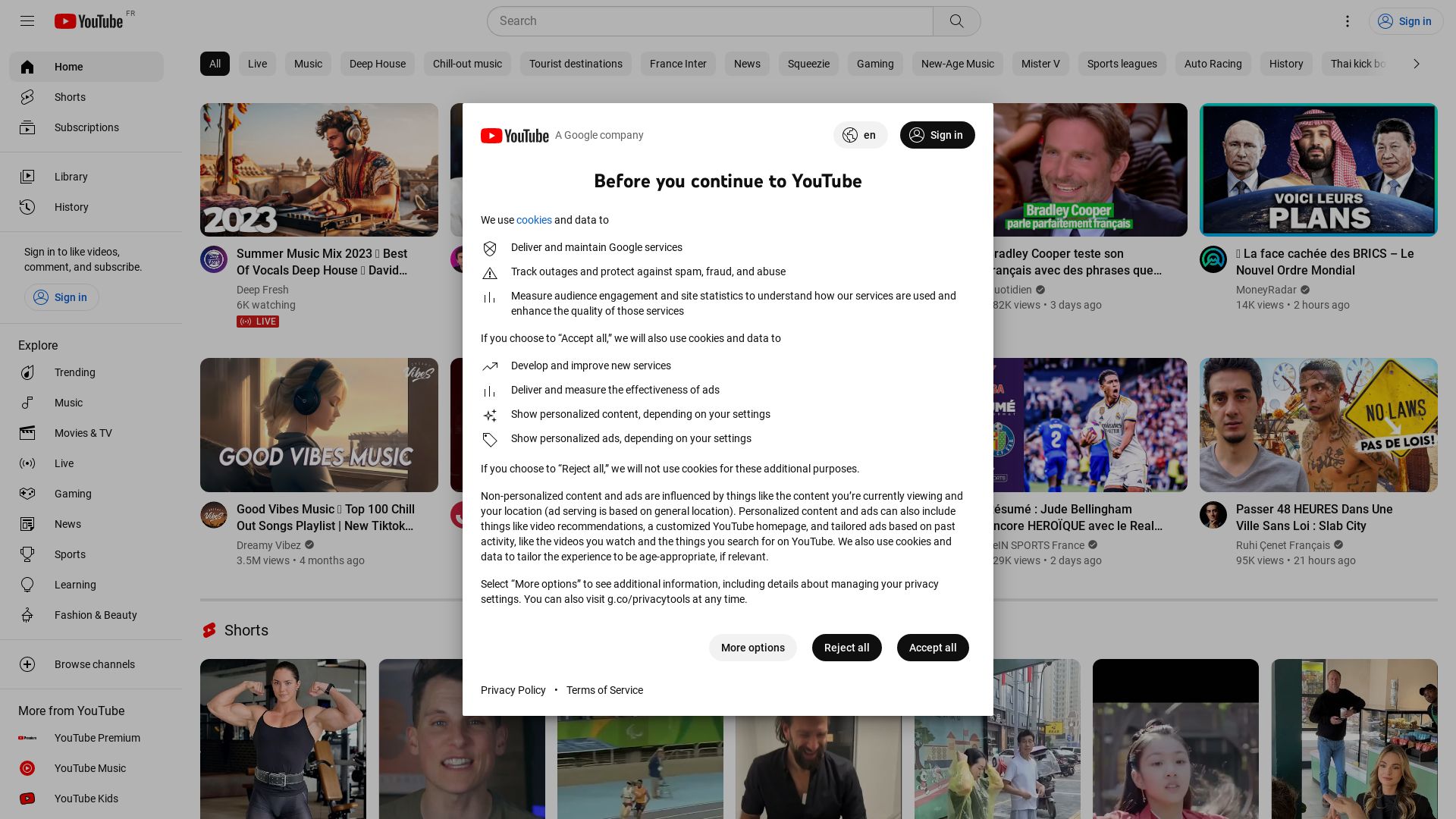Click 'Passer 48 HEURES Dans Une Ville Sans Loi' title
Viewport: 1456px width, 819px height.
pos(1314,517)
